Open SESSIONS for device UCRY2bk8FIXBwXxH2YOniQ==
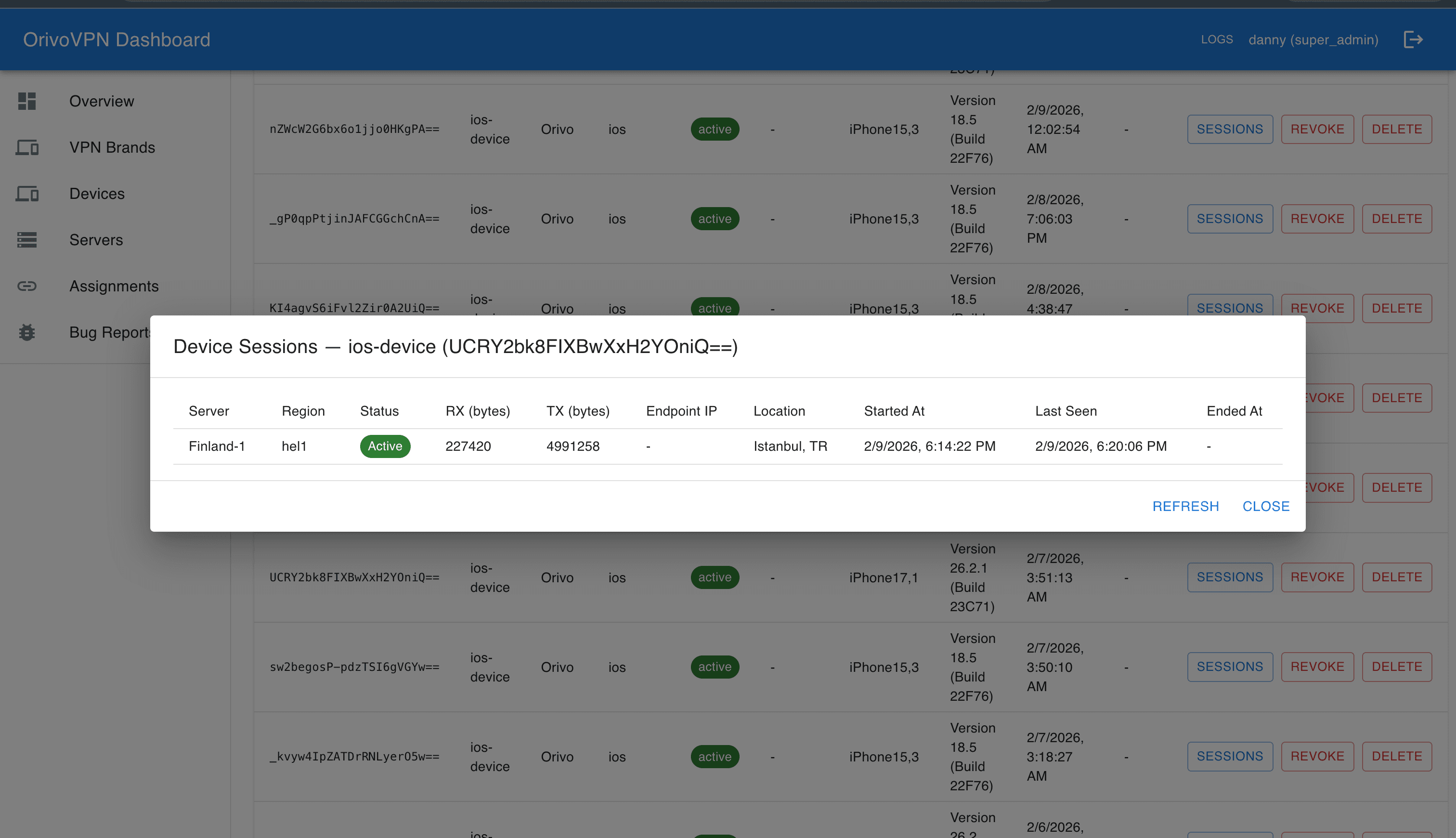 1230,576
